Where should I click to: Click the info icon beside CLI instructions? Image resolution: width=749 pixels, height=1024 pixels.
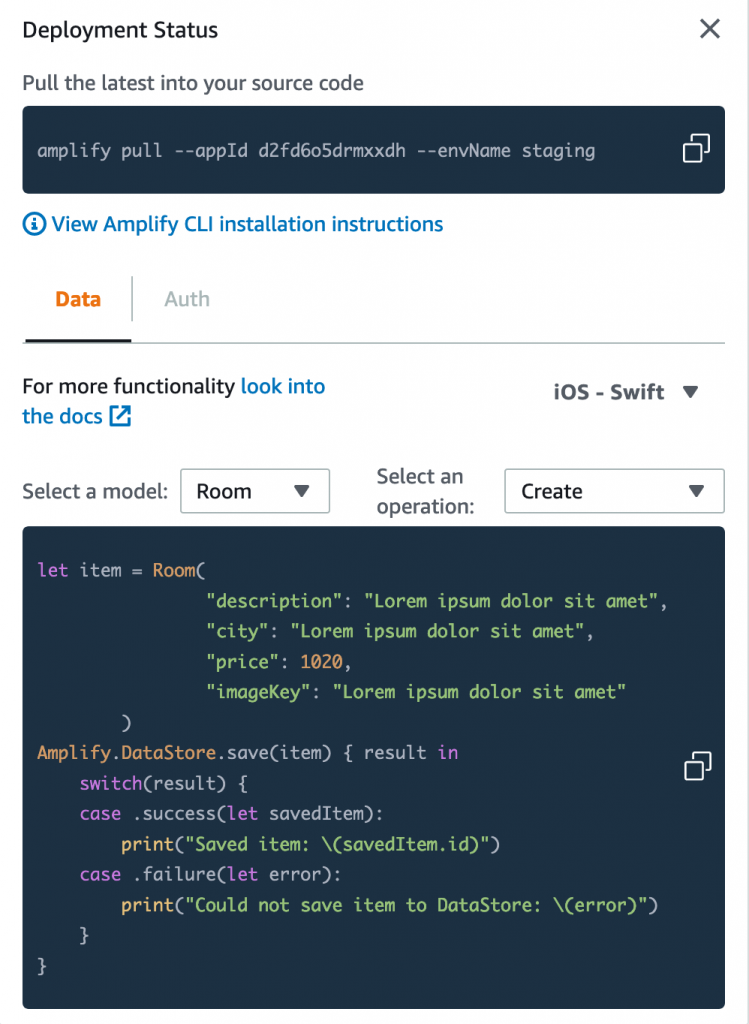(x=34, y=224)
